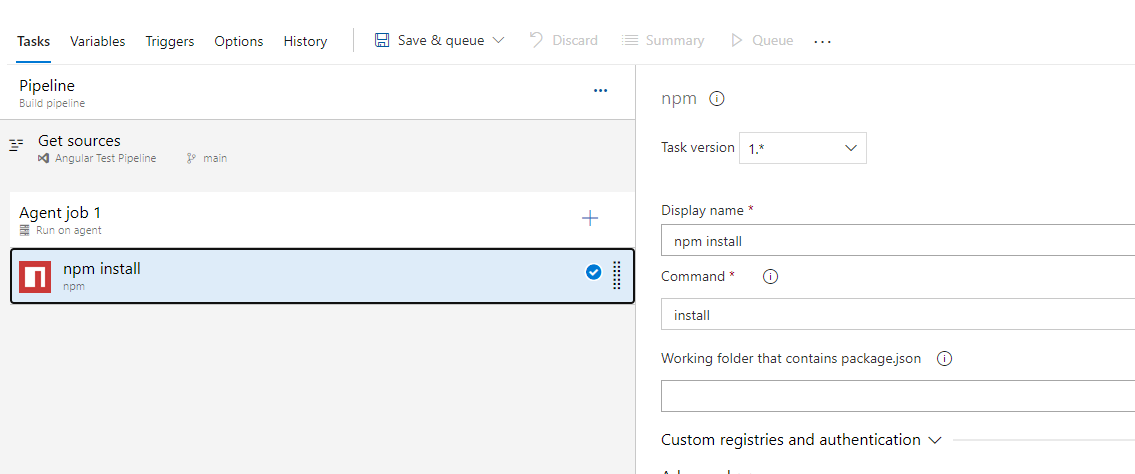Add a task with the plus icon
Viewport: 1135px width, 474px height.
pyautogui.click(x=590, y=219)
